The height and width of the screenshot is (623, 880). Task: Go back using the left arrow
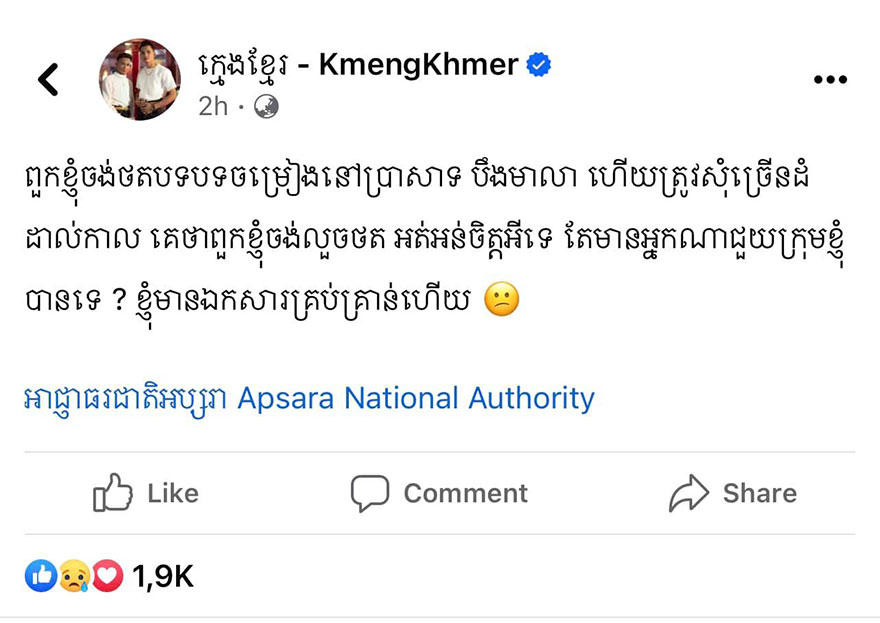[48, 79]
